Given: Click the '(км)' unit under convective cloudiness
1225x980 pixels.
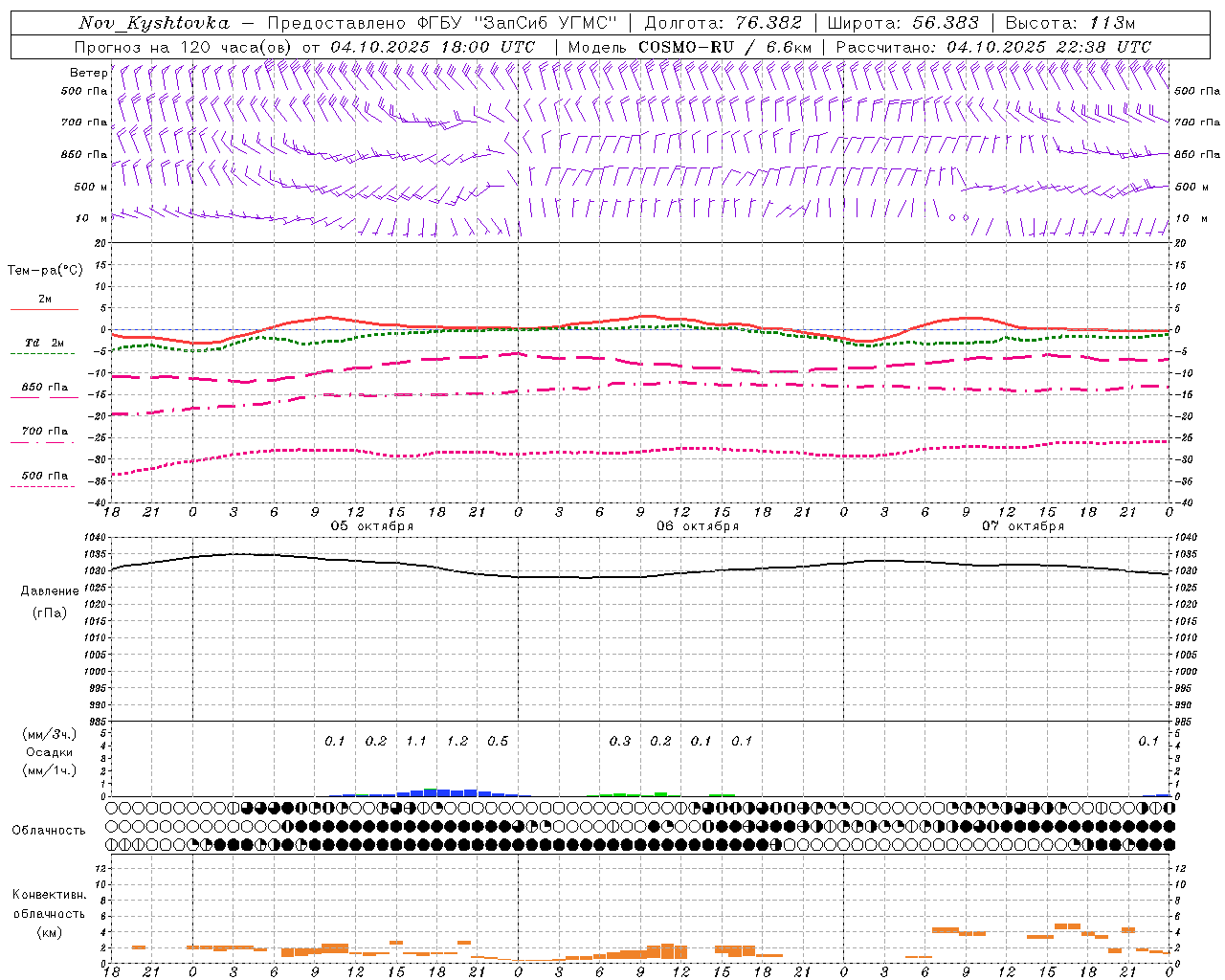Looking at the screenshot, I should point(50,932).
